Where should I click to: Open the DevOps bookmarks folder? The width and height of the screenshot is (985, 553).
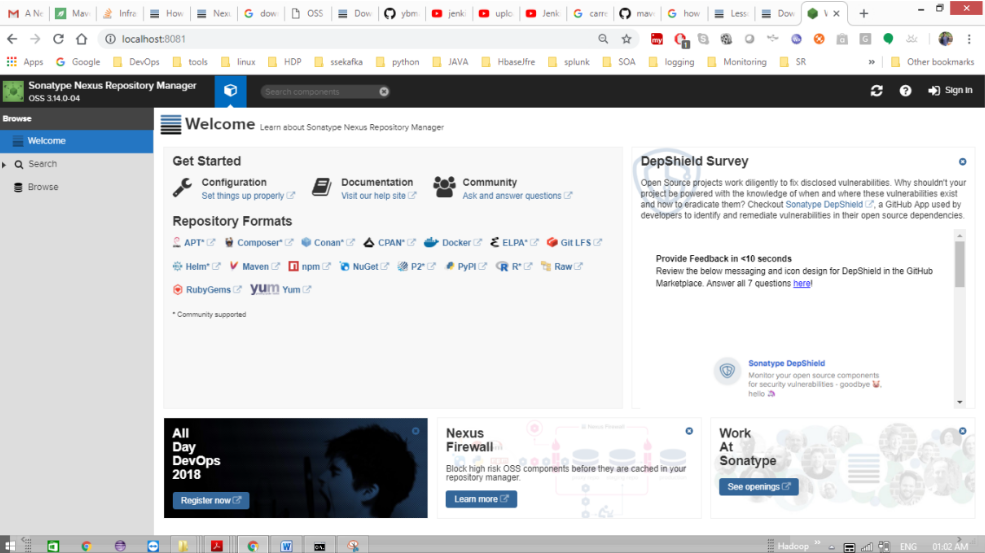pyautogui.click(x=136, y=62)
